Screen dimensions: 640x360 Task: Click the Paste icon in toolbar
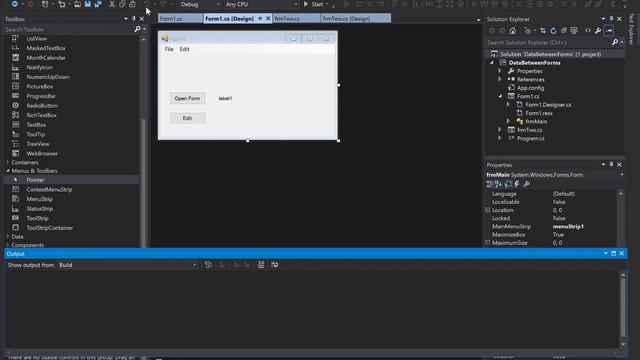(132, 4)
